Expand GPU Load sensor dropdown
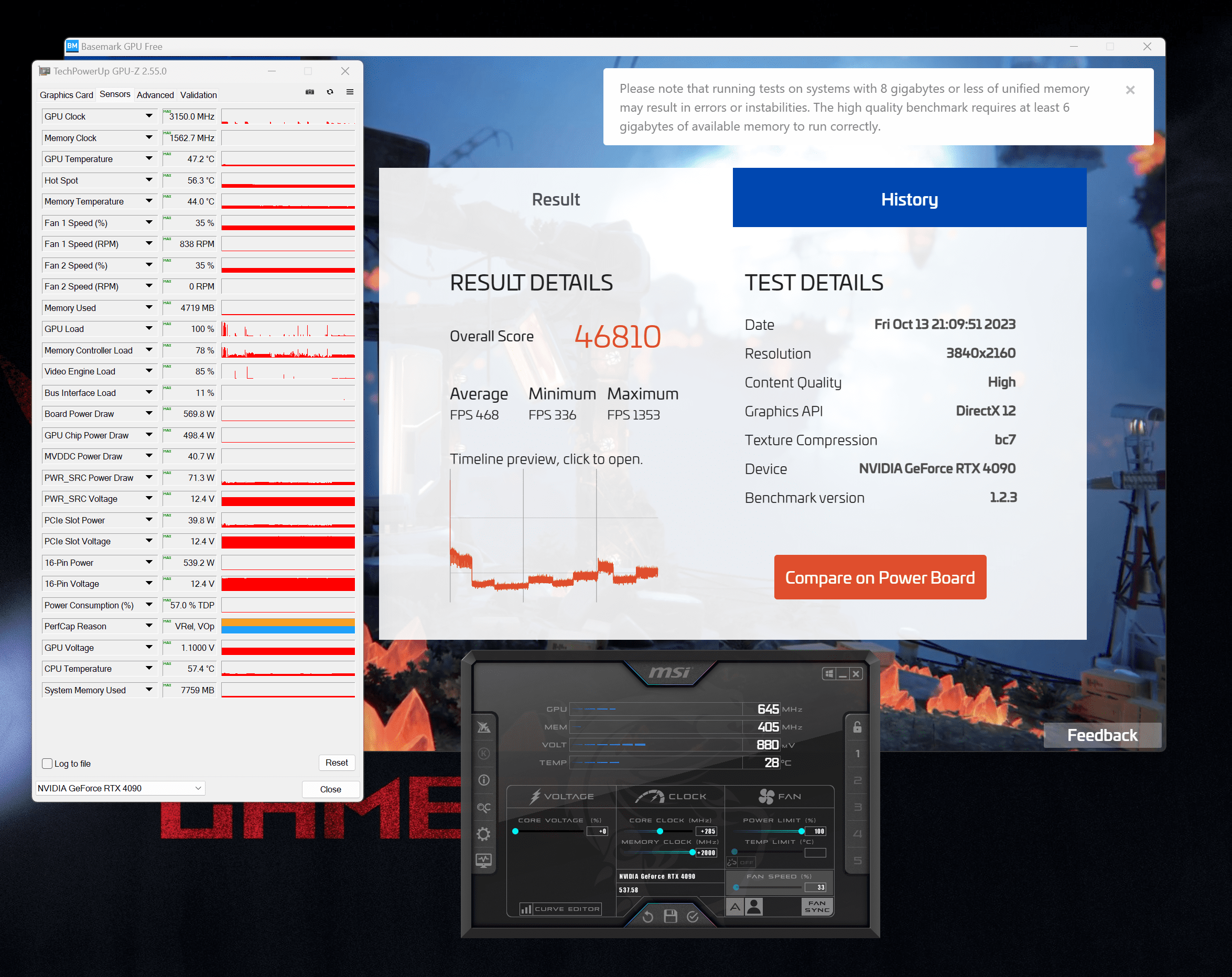 [x=149, y=329]
